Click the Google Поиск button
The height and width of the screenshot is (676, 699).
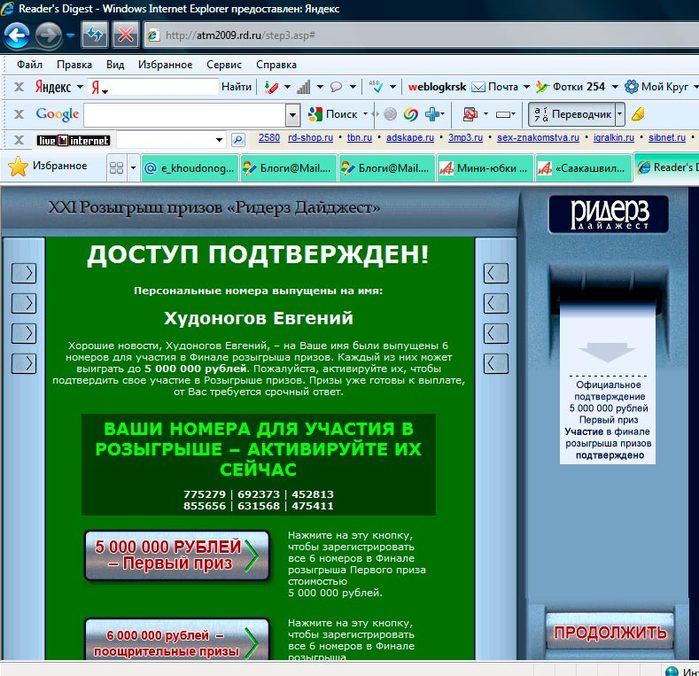tap(333, 115)
